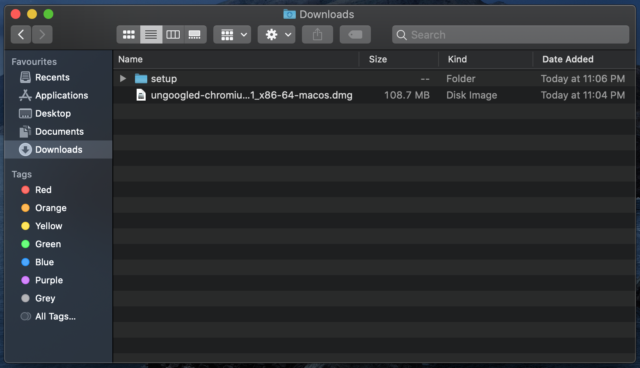Filter by the Red tag
This screenshot has width=640, height=368.
[x=58, y=190]
